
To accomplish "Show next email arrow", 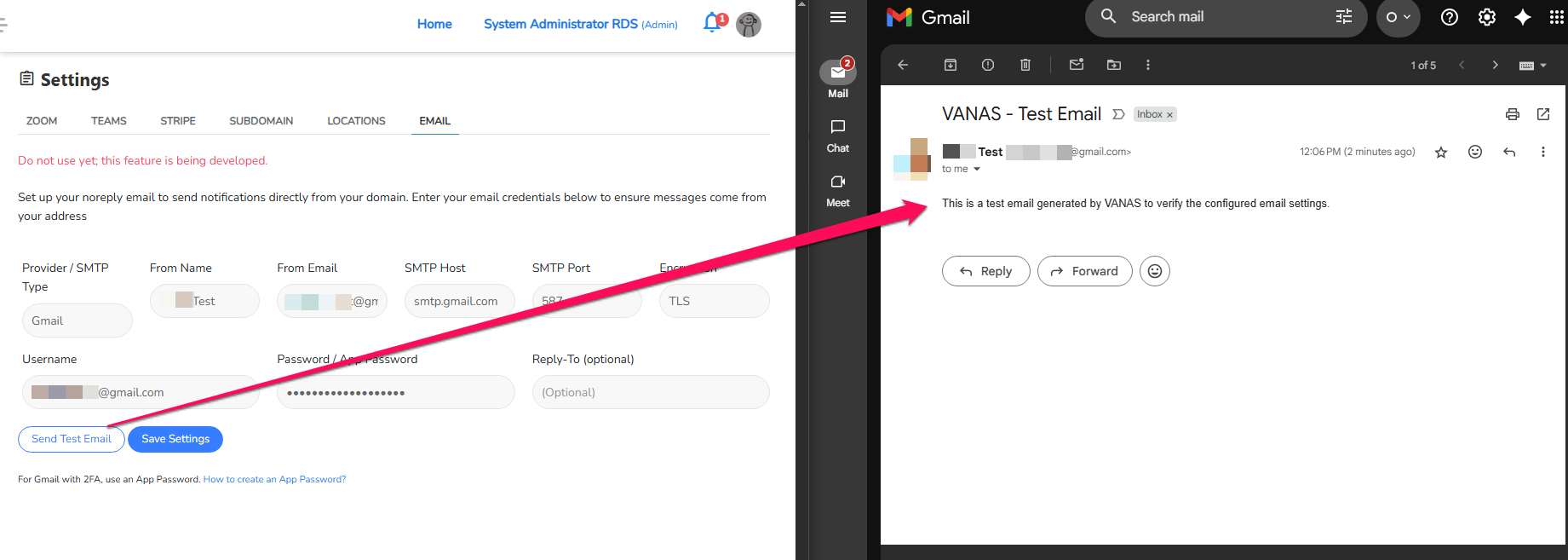I will (x=1495, y=65).
